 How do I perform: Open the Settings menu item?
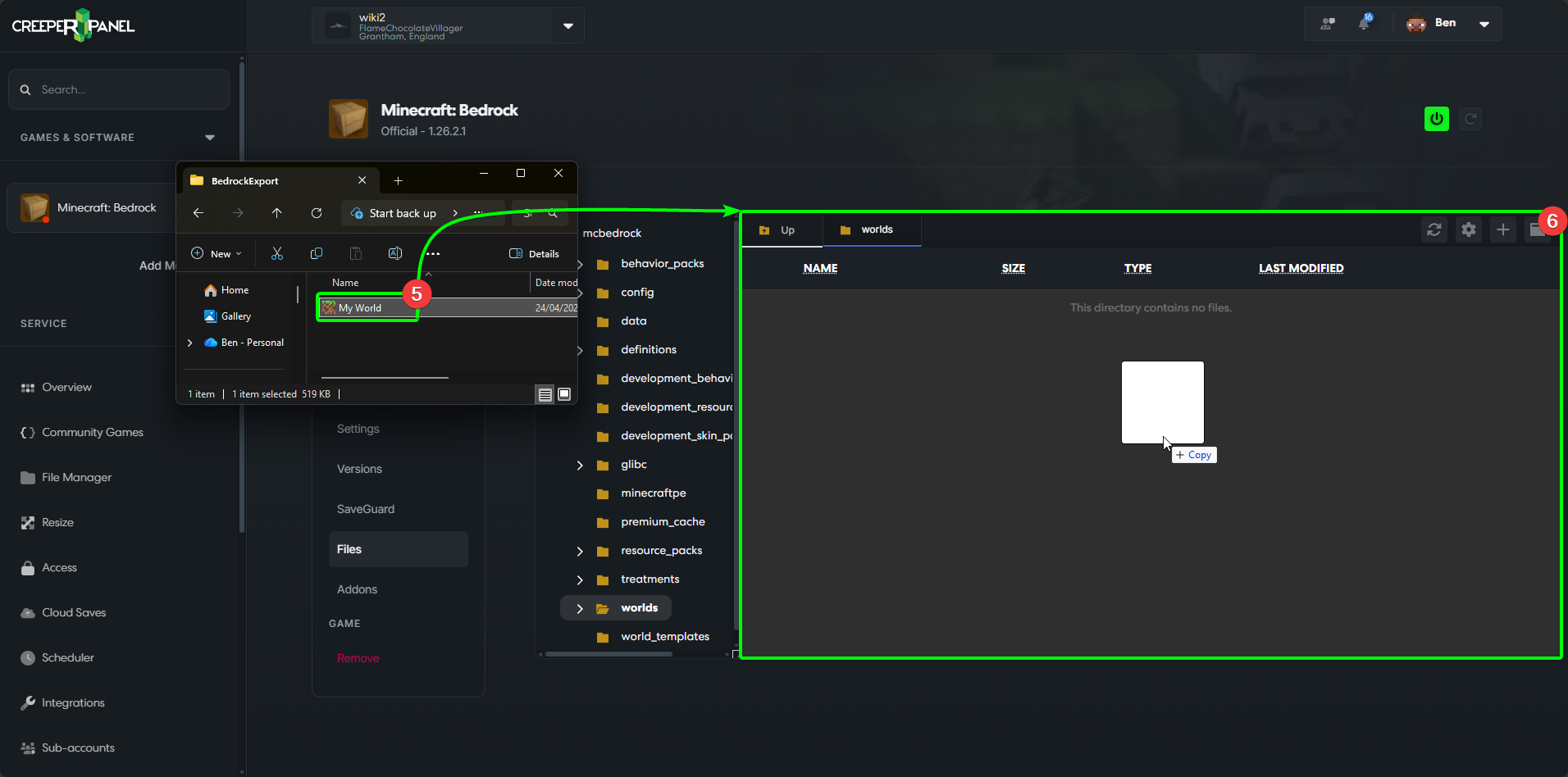click(x=358, y=429)
